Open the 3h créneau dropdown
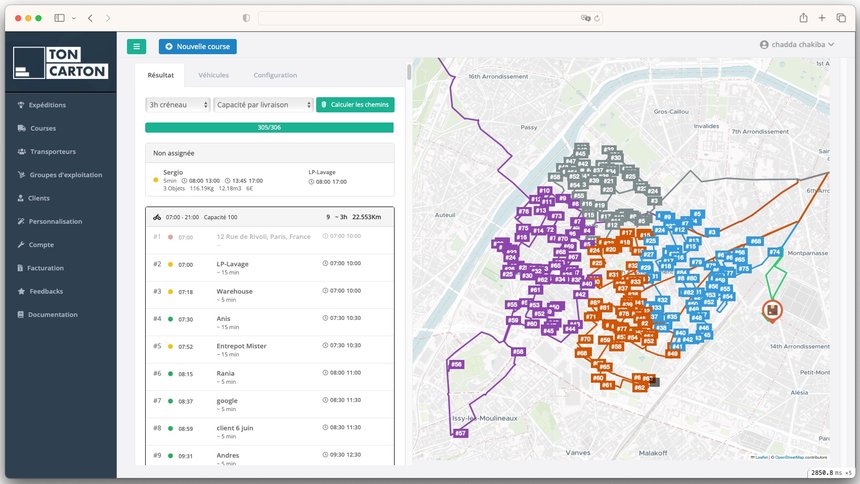 point(178,105)
